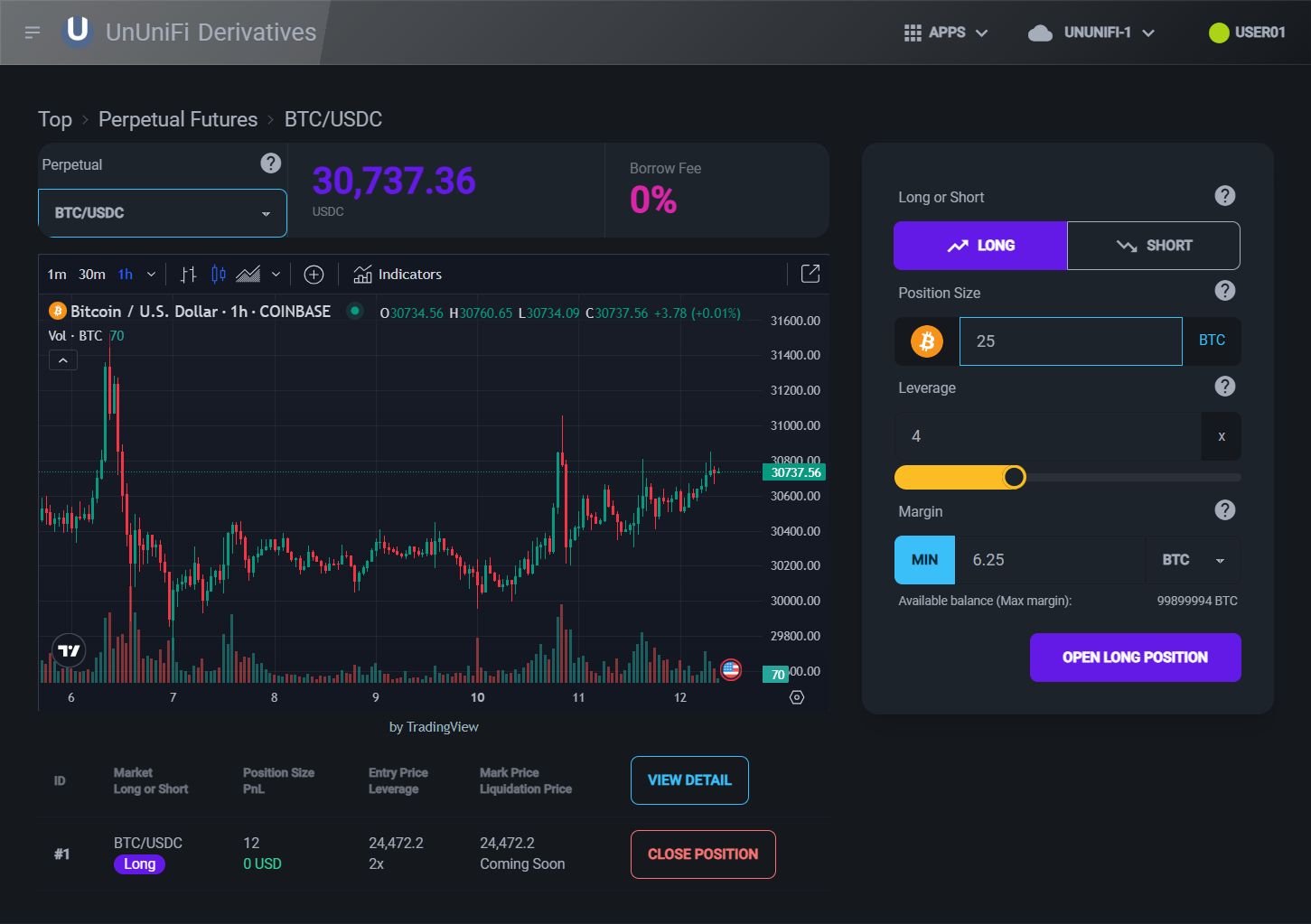
Task: Select the Candles chart style icon
Action: point(219,275)
